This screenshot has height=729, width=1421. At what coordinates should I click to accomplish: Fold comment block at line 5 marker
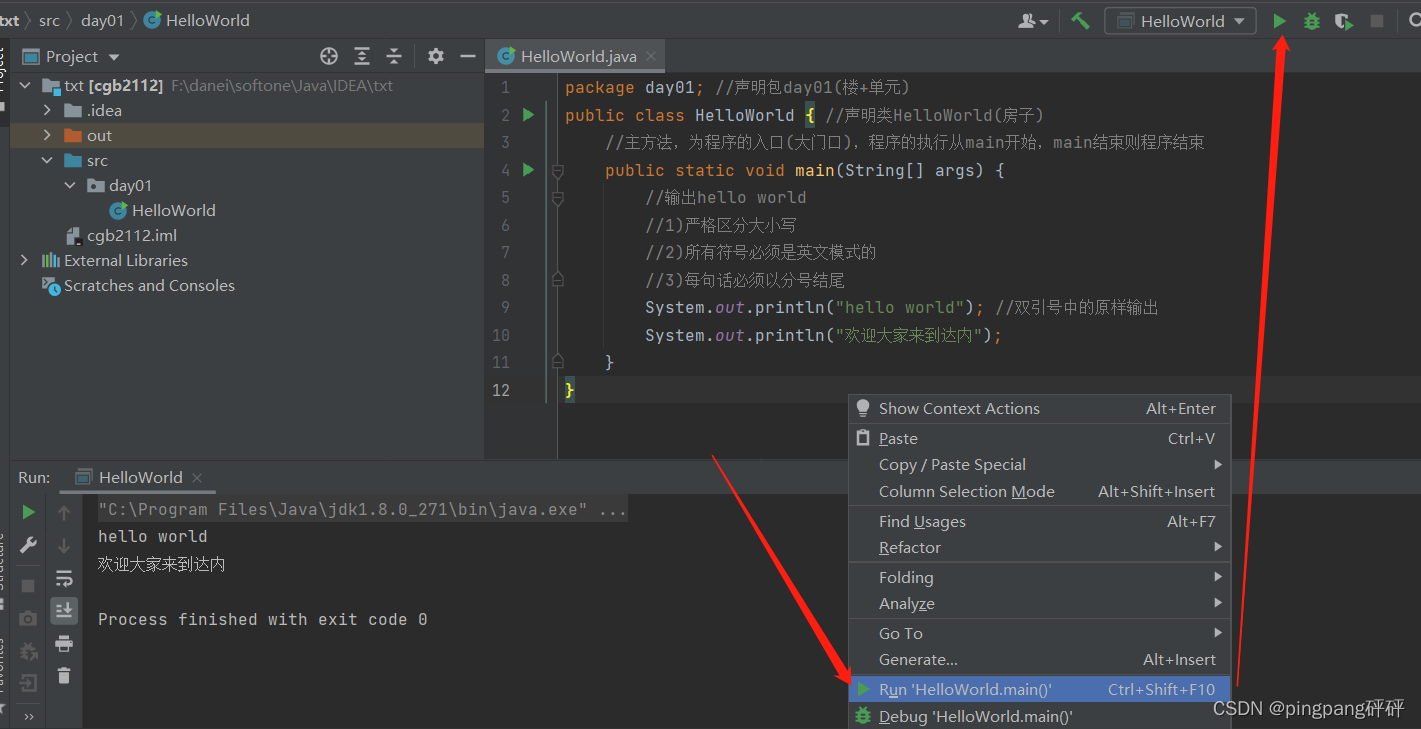558,199
